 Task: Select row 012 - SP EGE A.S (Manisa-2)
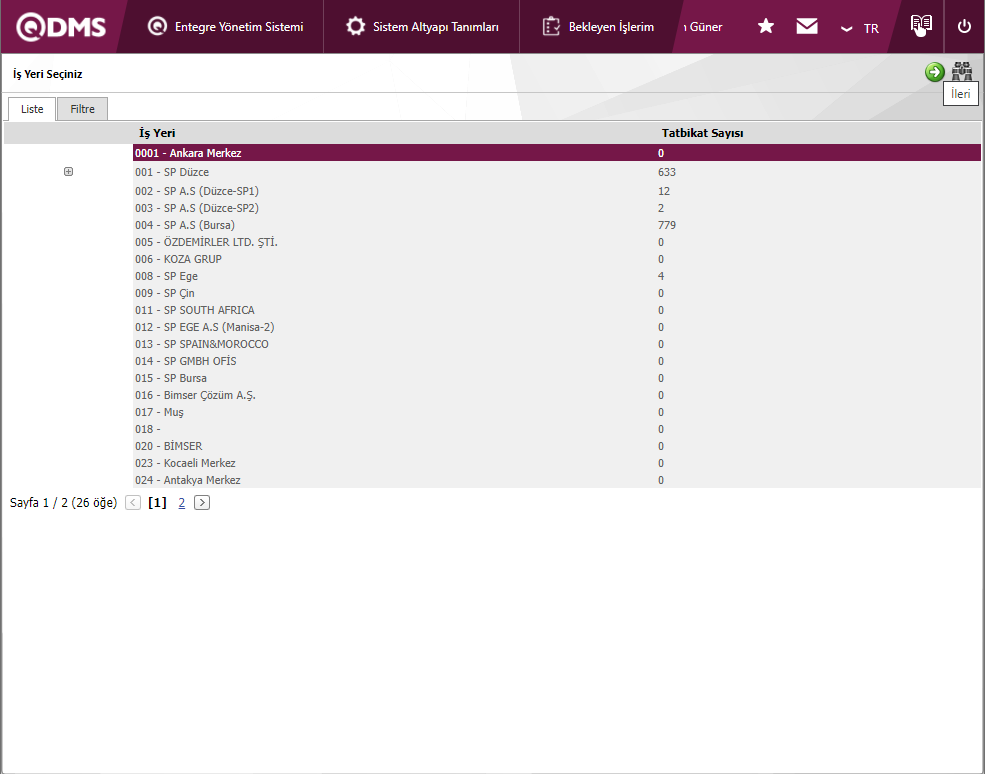pos(557,327)
